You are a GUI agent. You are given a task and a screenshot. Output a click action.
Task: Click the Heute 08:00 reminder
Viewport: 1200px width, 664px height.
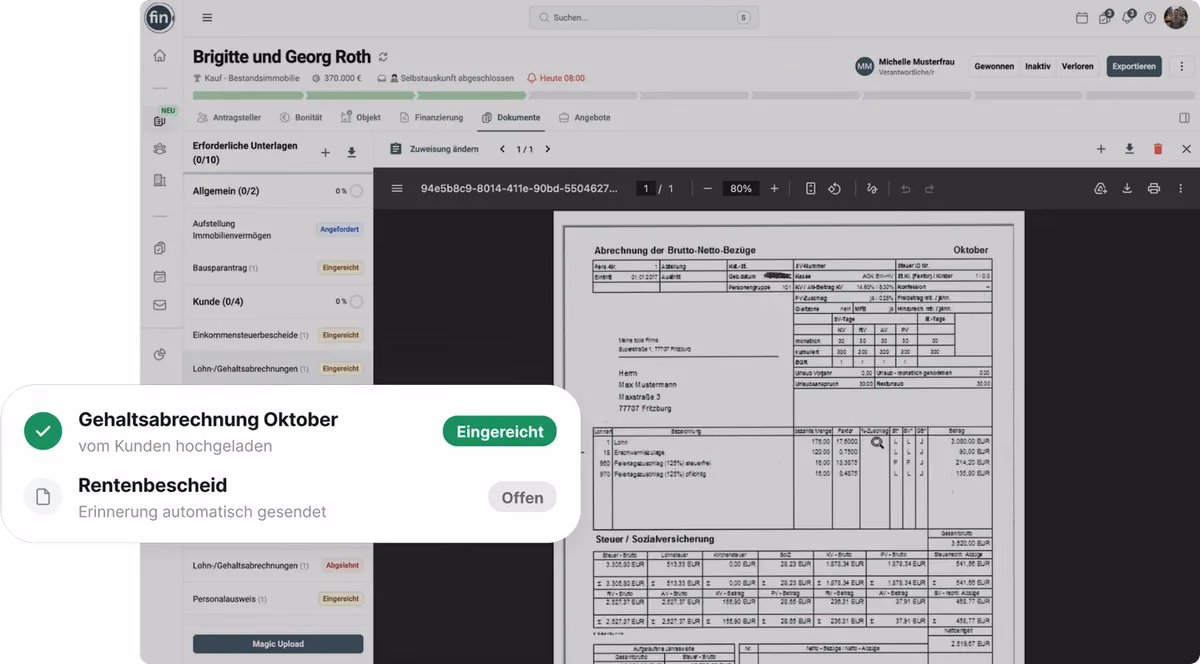tap(556, 78)
